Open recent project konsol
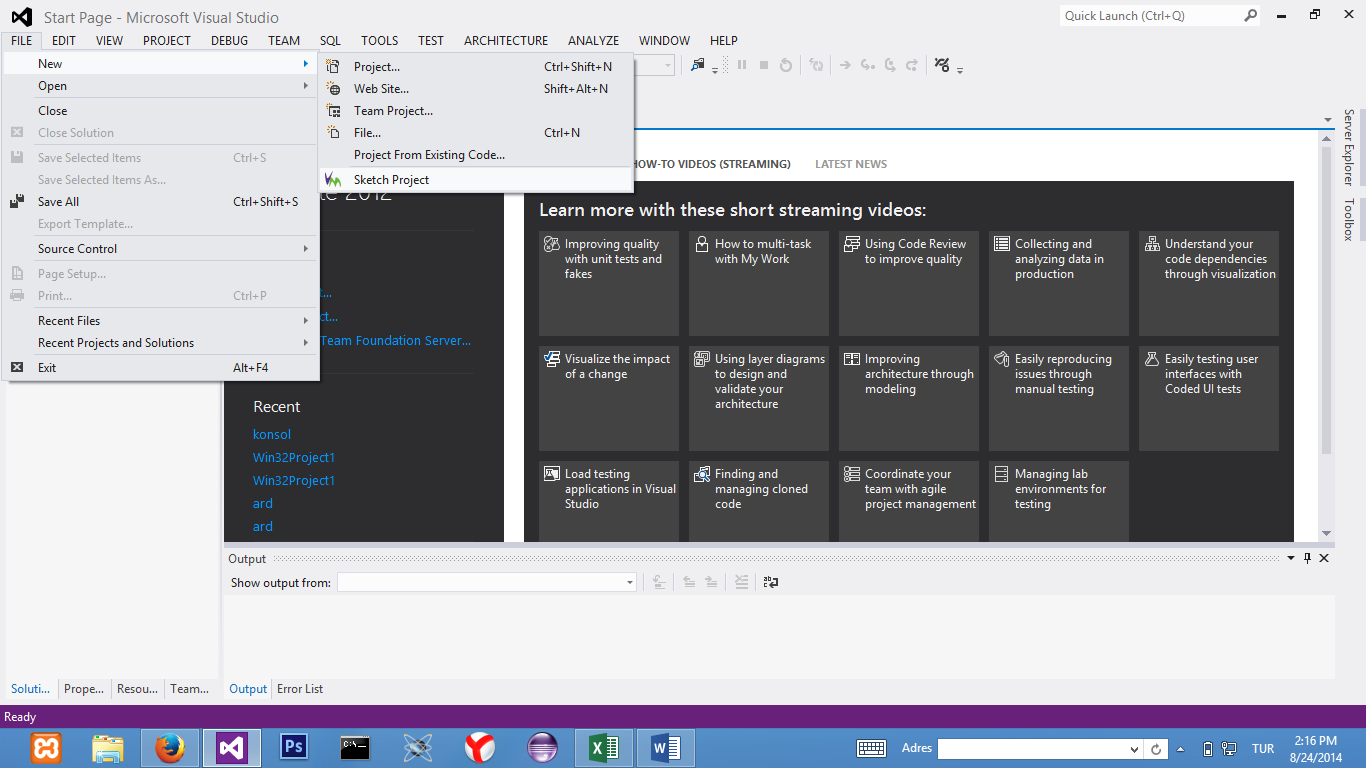1366x768 pixels. pos(272,435)
